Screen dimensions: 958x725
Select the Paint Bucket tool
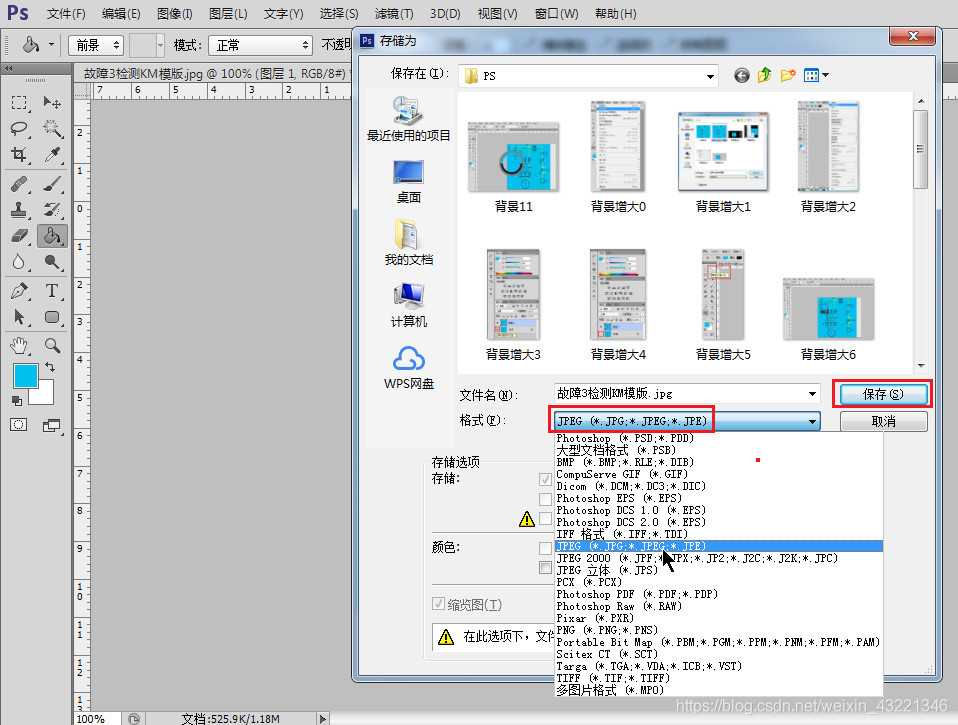[x=52, y=236]
